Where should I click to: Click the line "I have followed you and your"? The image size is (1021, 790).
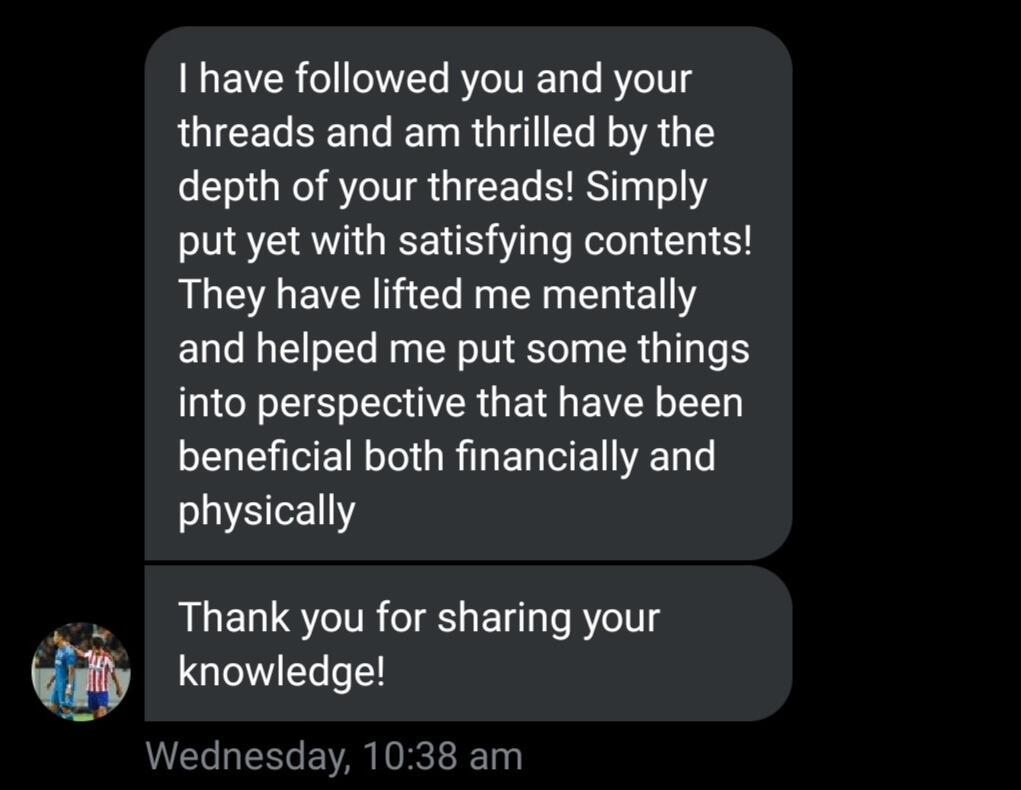pos(435,80)
